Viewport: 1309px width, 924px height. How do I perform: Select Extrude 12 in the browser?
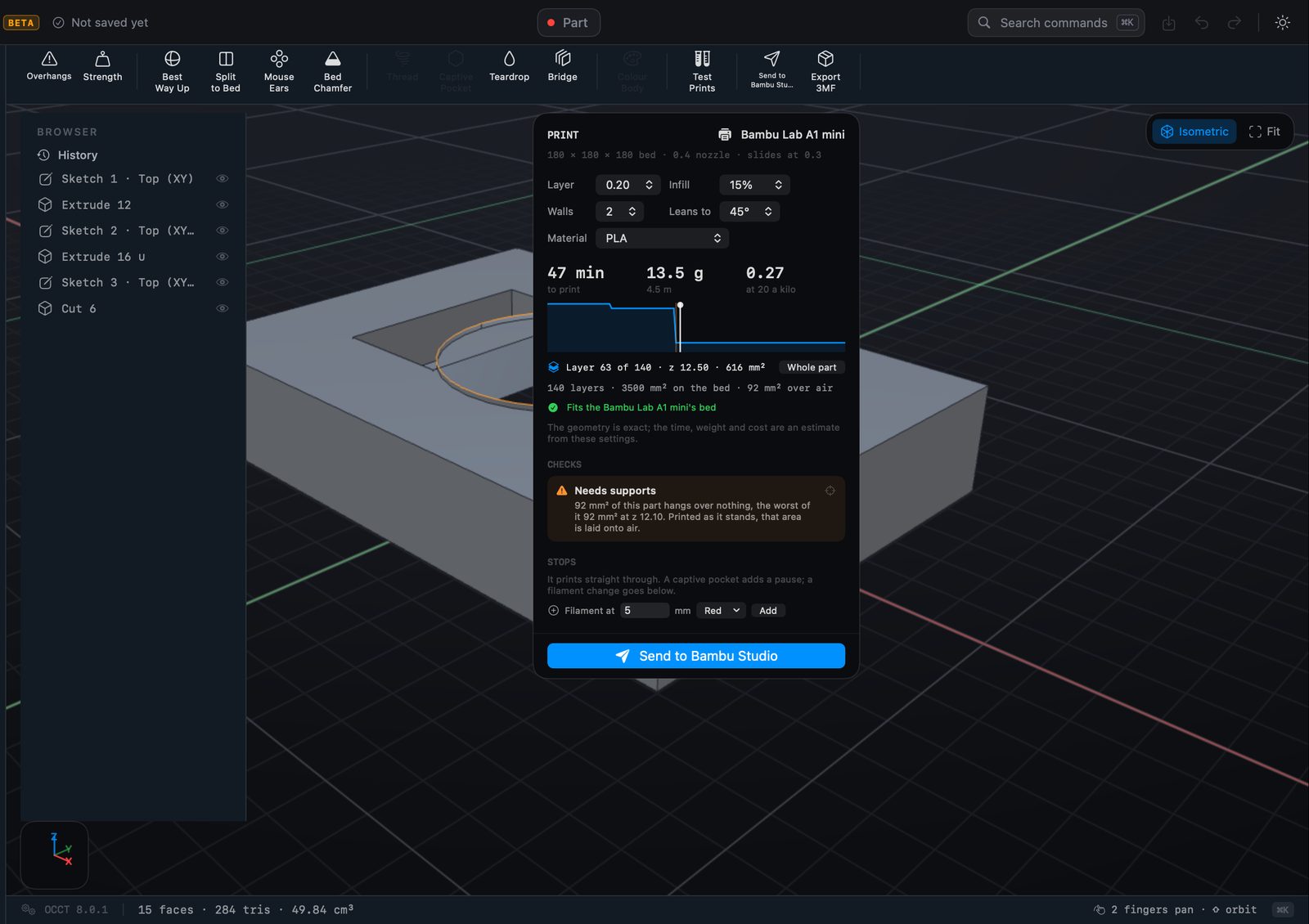96,204
